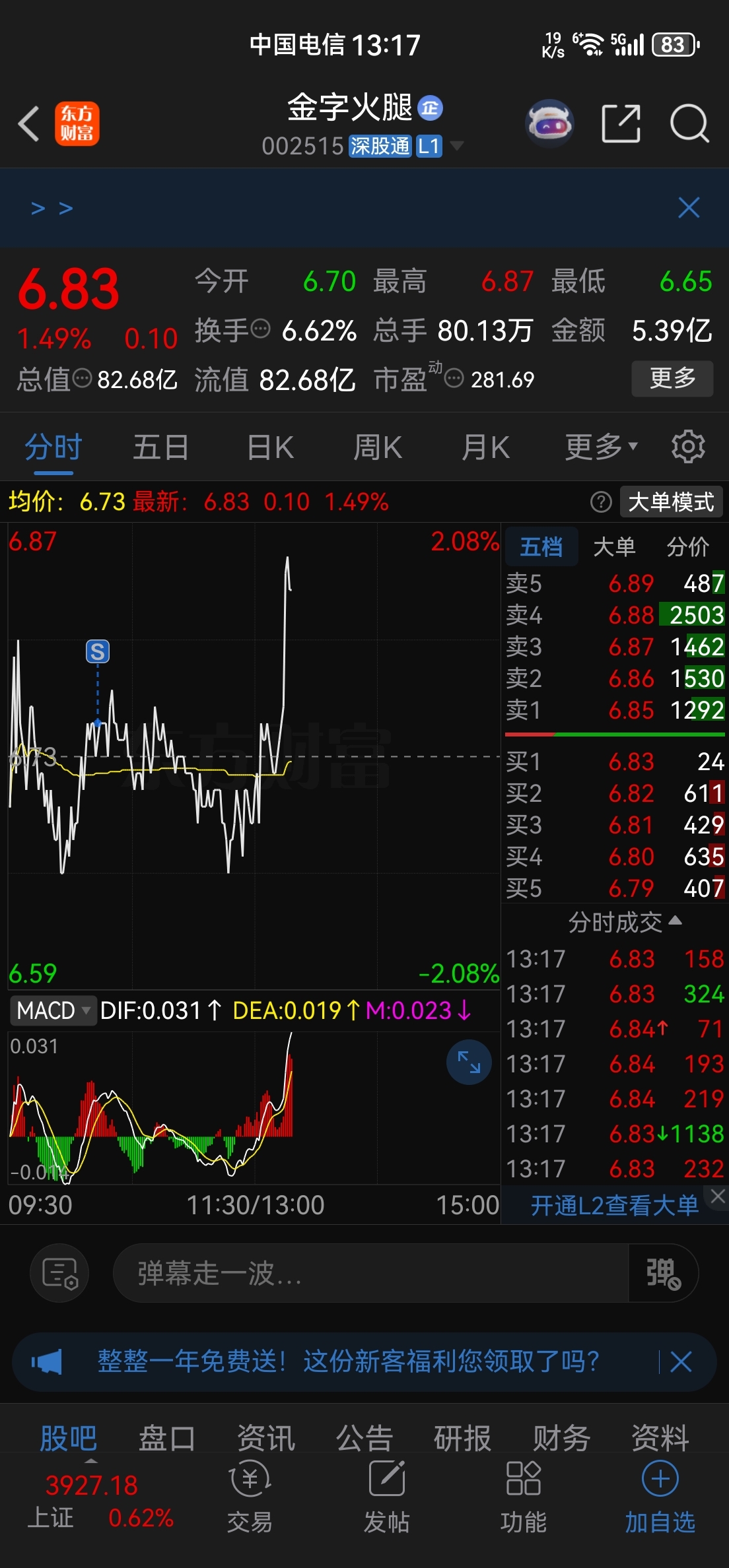Screen dimensions: 729x1568
Task: Collapse the 分时成交 section arrow
Action: [x=675, y=920]
